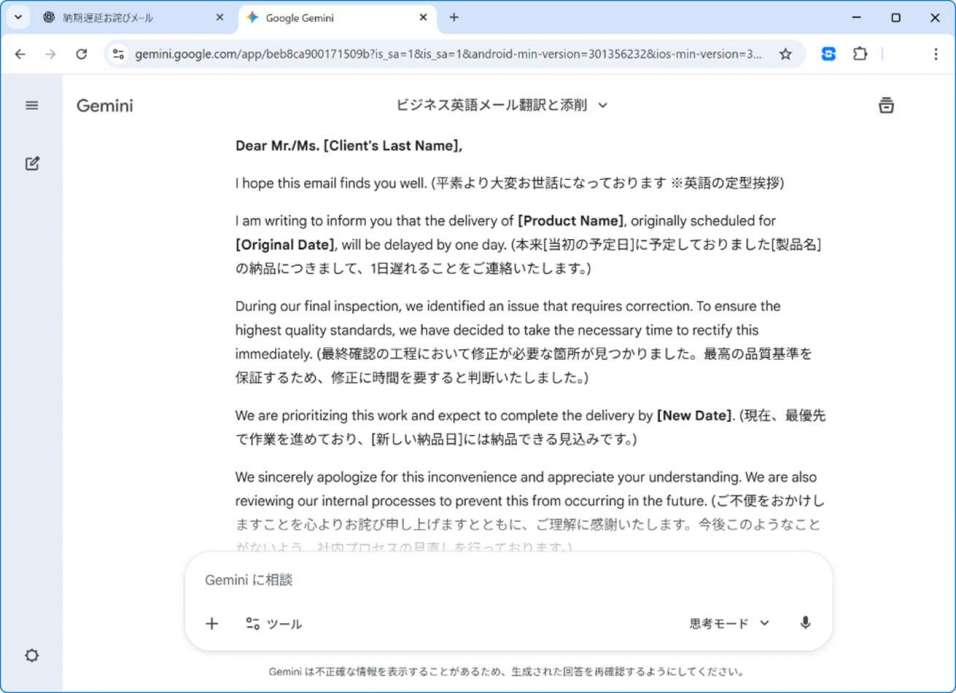Expand the 思考モード model selector
This screenshot has height=693, width=956.
pos(729,623)
